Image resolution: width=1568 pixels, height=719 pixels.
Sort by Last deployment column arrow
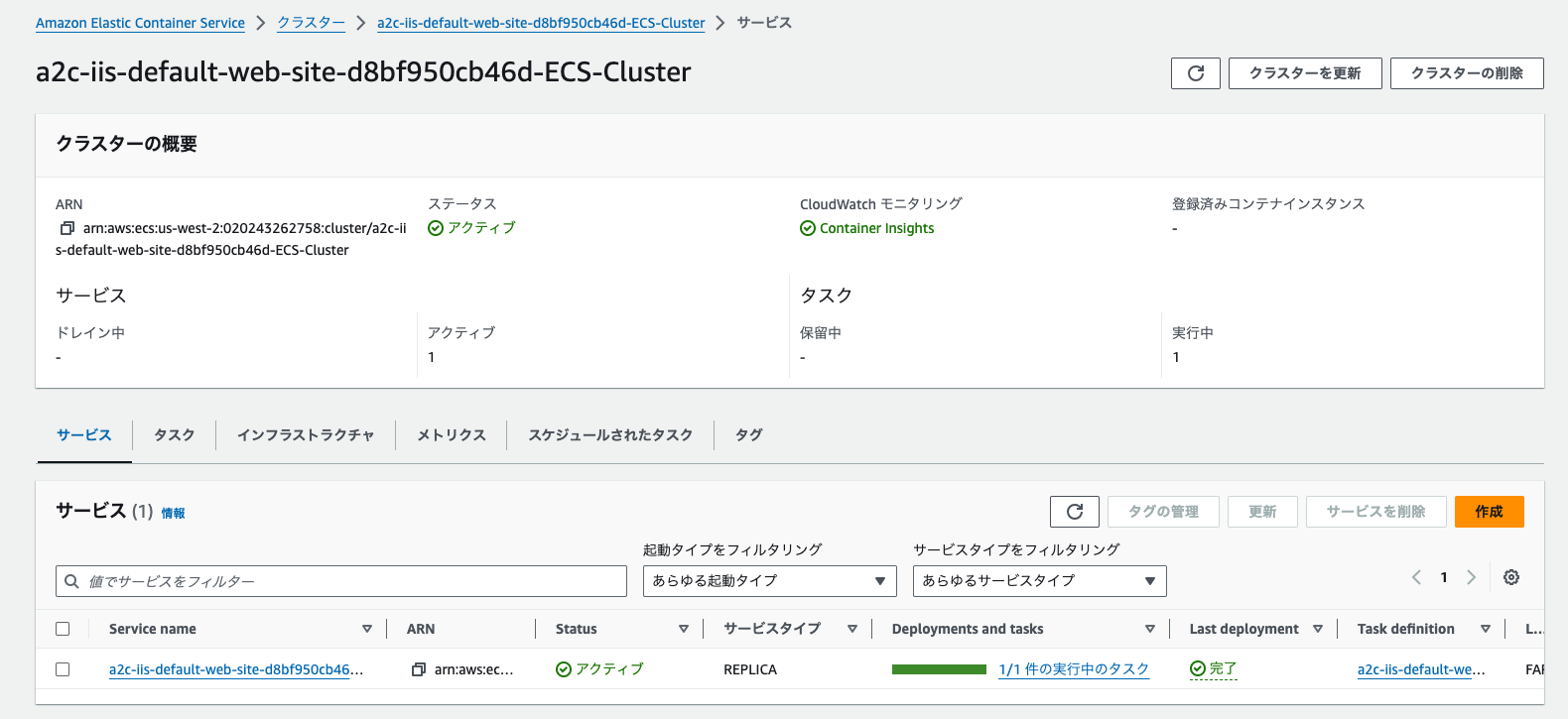coord(1318,629)
